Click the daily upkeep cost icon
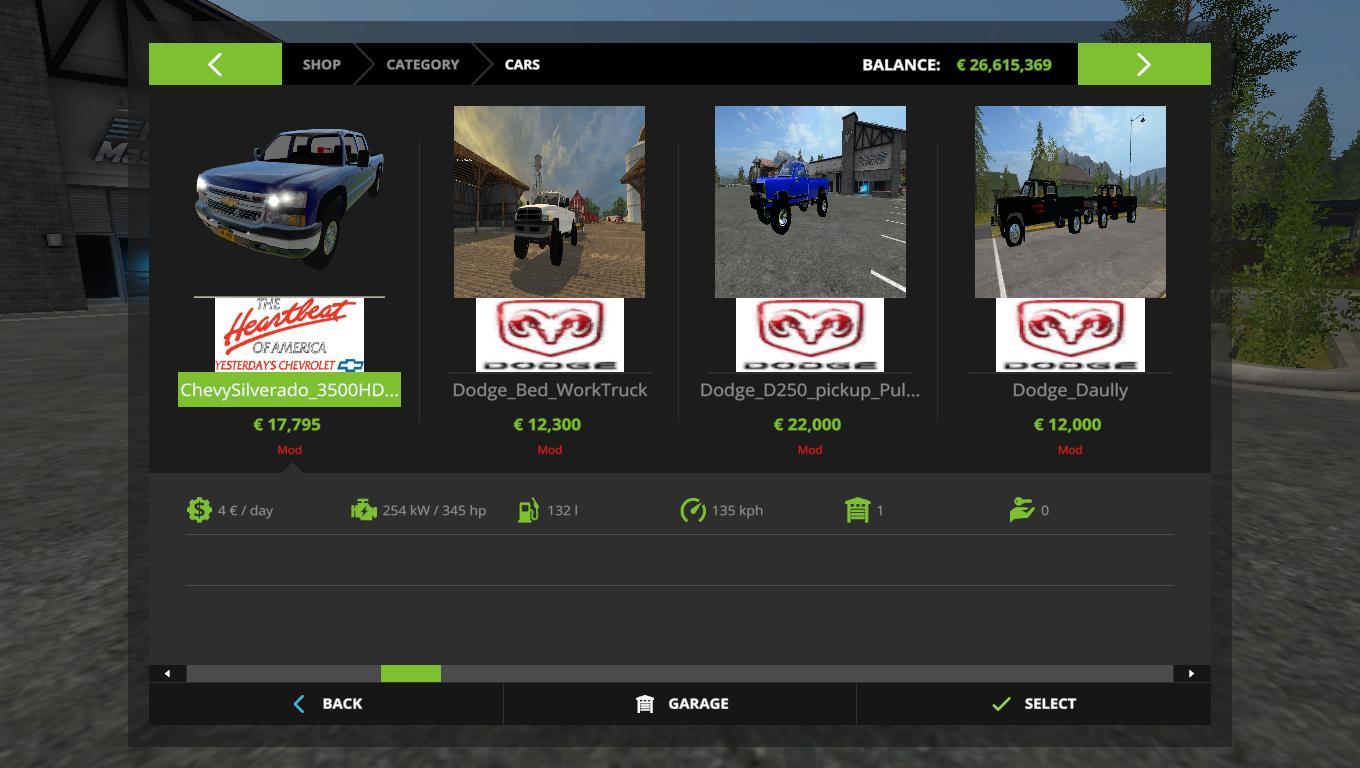The height and width of the screenshot is (768, 1360). (x=199, y=510)
